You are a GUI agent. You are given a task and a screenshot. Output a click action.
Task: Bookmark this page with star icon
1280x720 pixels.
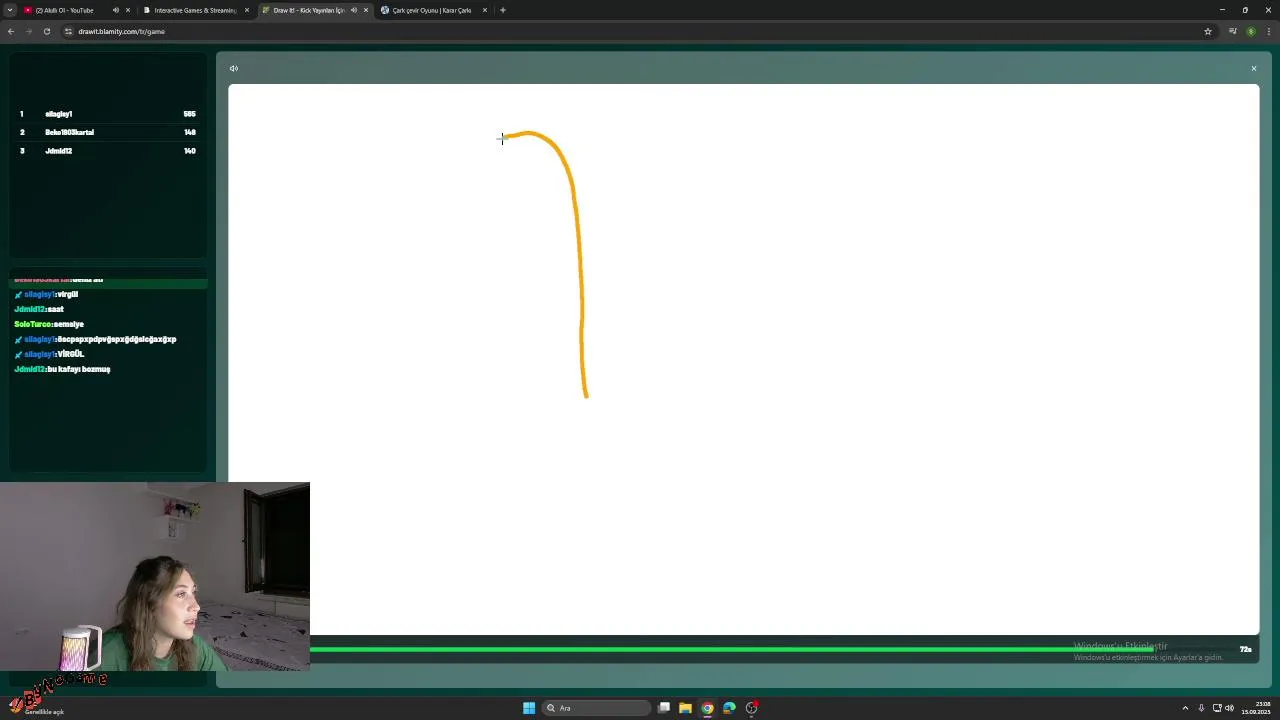(1208, 31)
